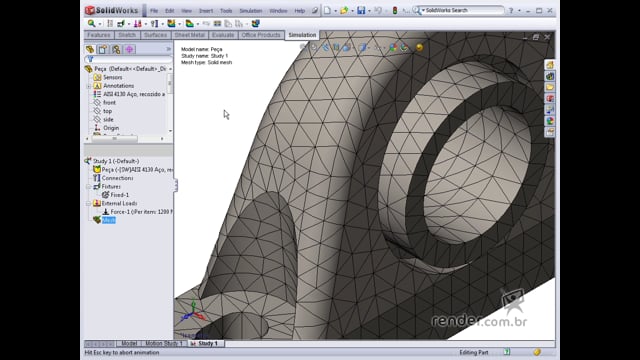Open the PropertyManager tab

tap(102, 49)
